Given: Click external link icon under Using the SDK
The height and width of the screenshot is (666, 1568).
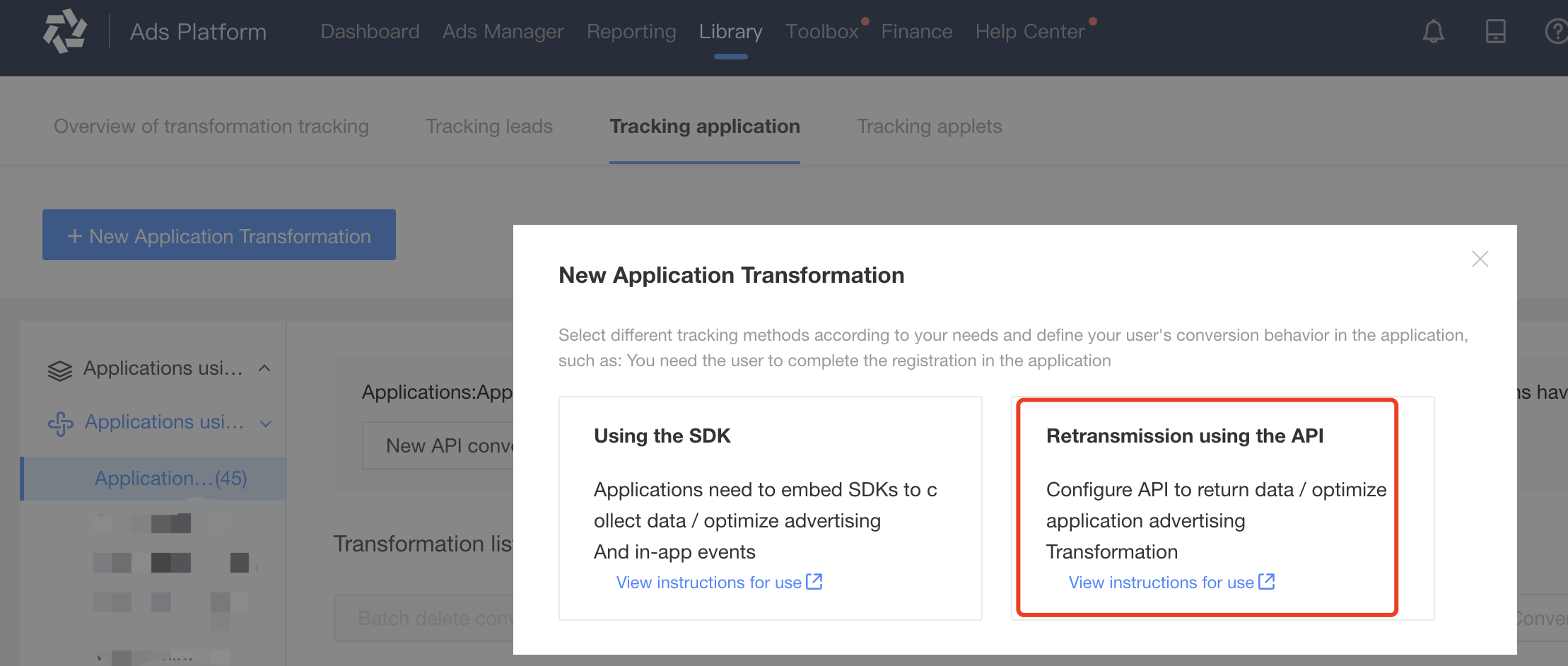Looking at the screenshot, I should tap(814, 581).
